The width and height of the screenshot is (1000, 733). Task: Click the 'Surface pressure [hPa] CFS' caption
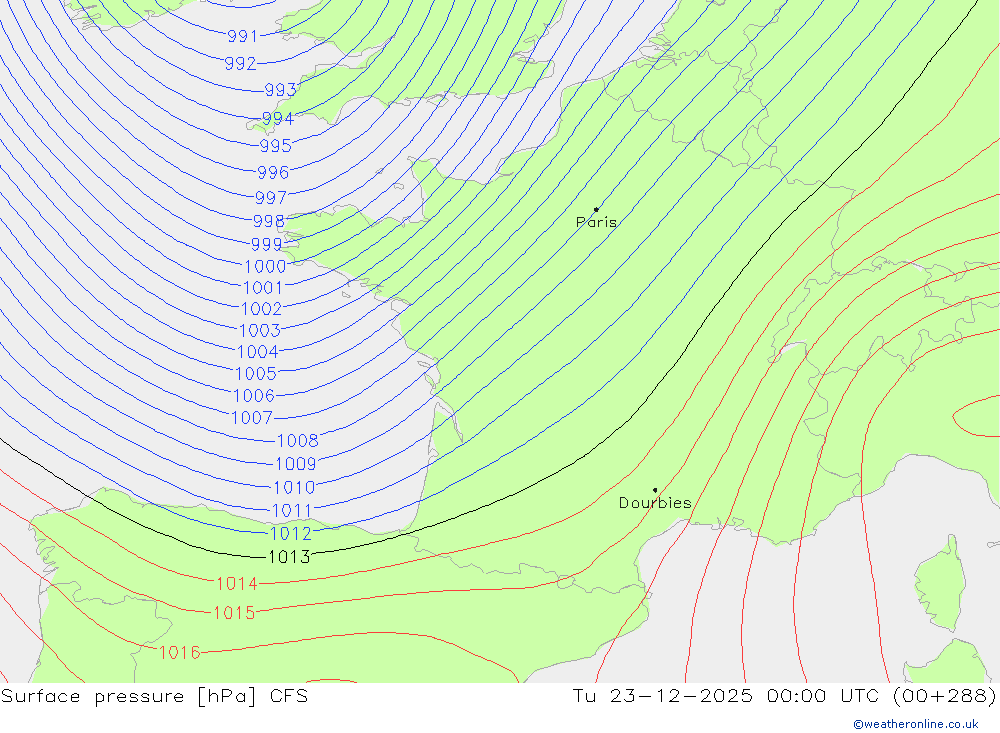click(154, 696)
